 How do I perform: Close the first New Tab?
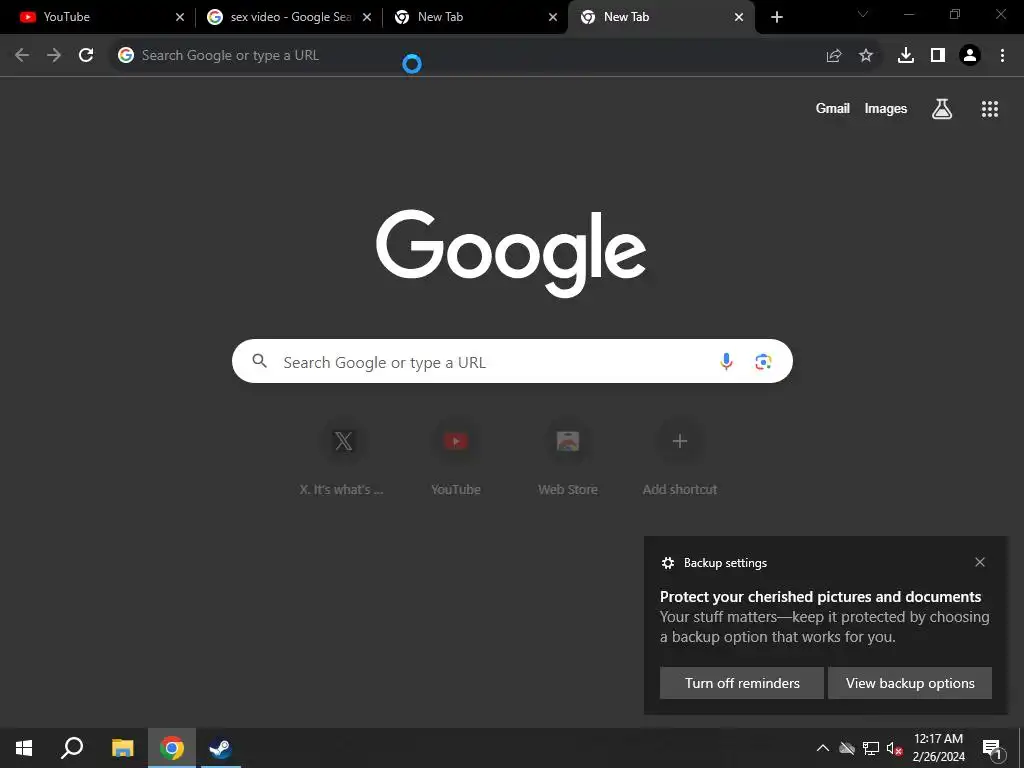[x=552, y=17]
